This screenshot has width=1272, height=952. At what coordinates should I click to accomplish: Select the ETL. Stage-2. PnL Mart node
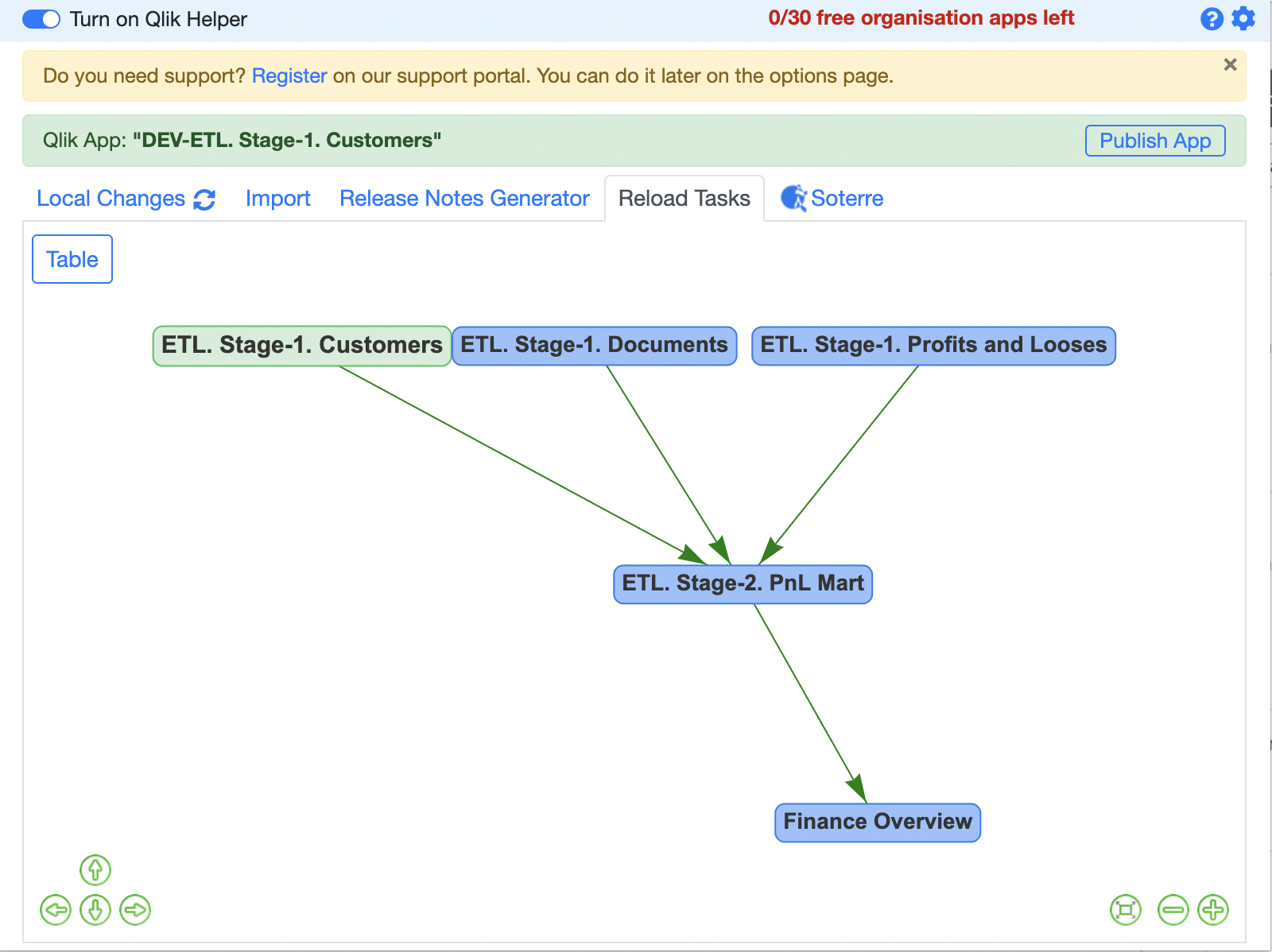[743, 582]
